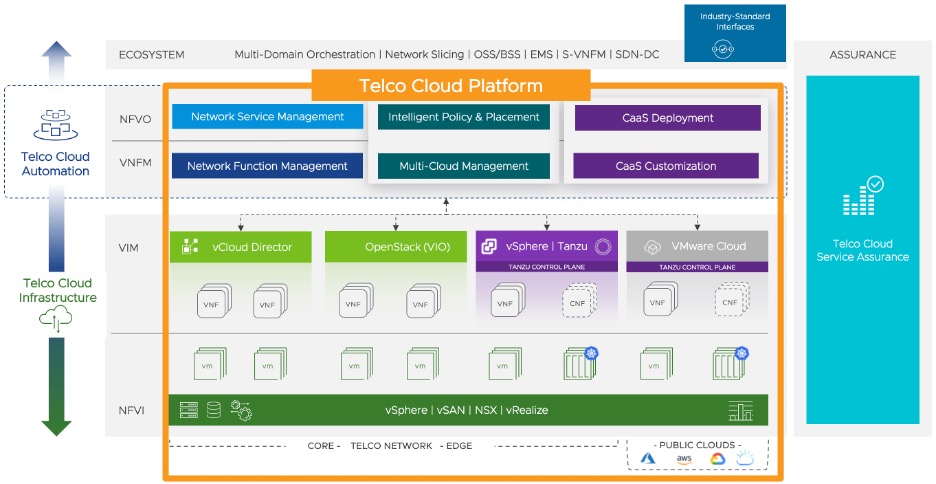The width and height of the screenshot is (936, 484).
Task: Click the Telco Cloud Infrastructure cloud icon
Action: tap(56, 319)
